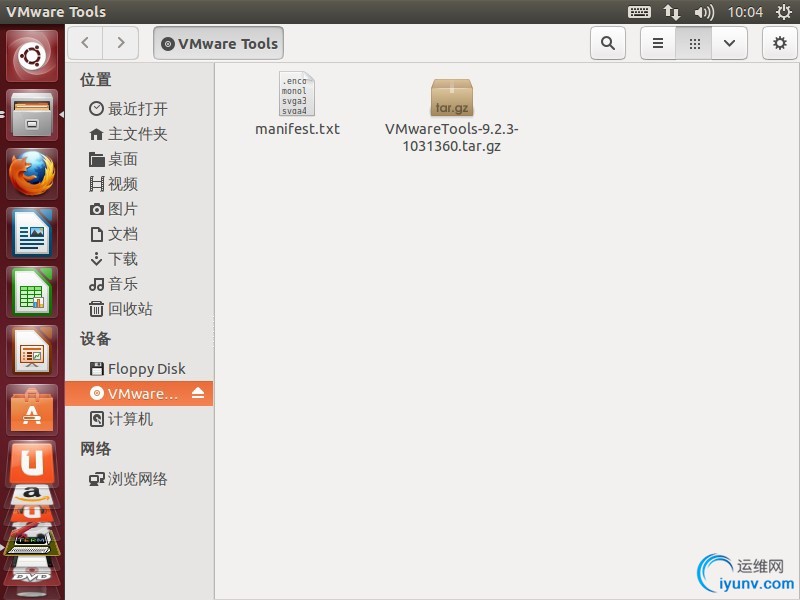Launch LibreOffice Calc from the dock
Viewport: 800px width, 600px height.
(32, 292)
